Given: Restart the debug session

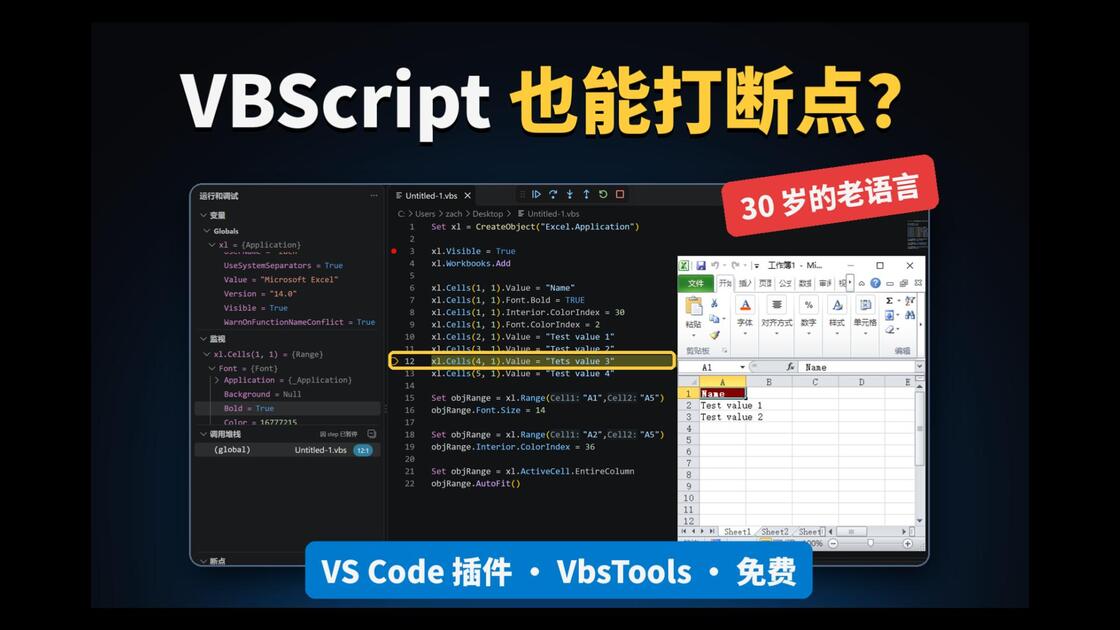Looking at the screenshot, I should tap(603, 194).
